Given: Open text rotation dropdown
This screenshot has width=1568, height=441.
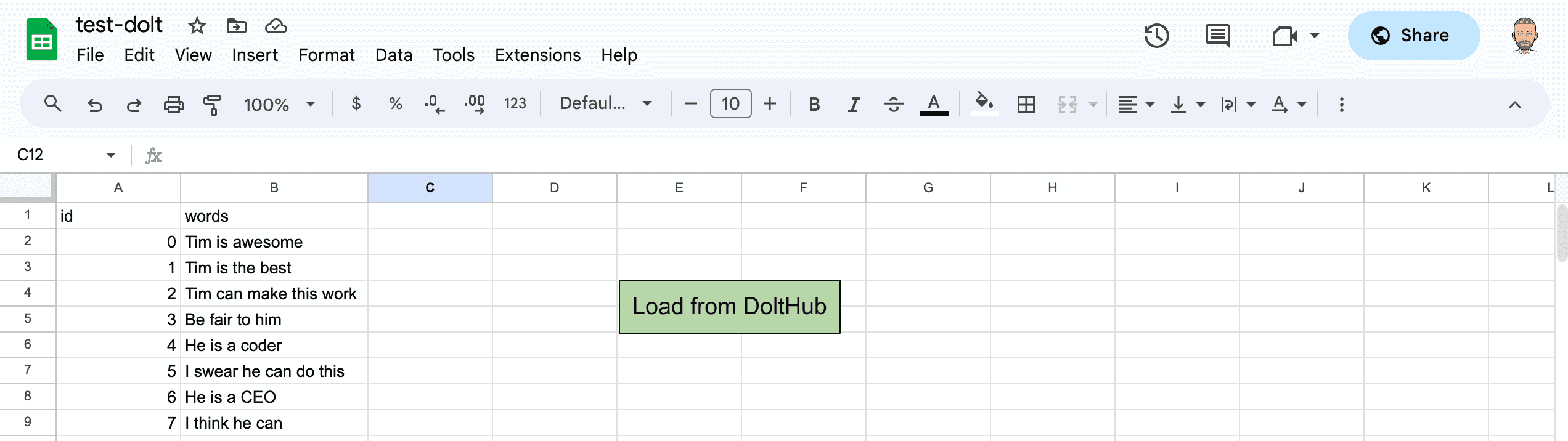Looking at the screenshot, I should 1289,104.
